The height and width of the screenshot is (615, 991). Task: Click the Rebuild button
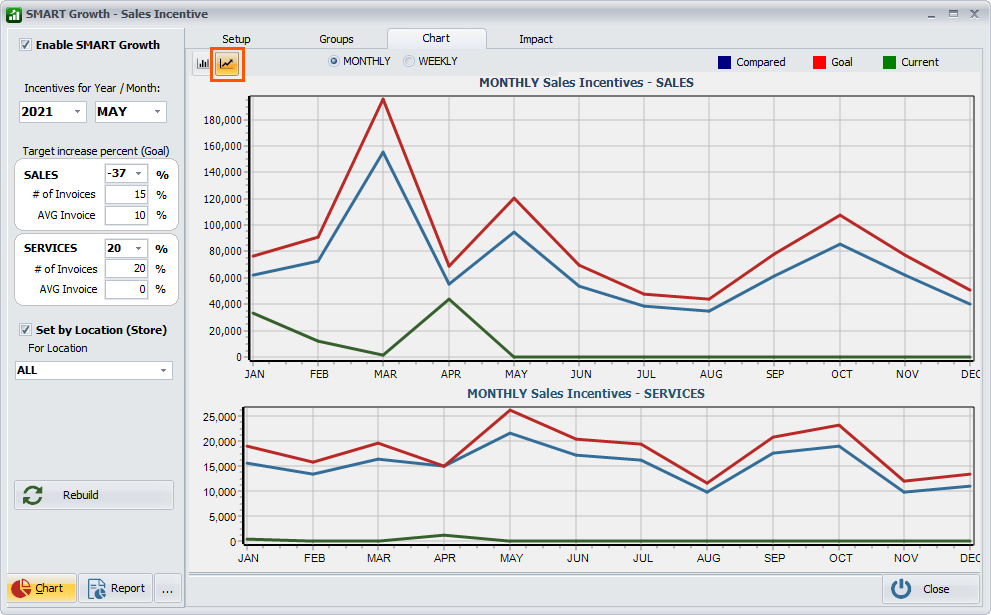click(x=94, y=495)
